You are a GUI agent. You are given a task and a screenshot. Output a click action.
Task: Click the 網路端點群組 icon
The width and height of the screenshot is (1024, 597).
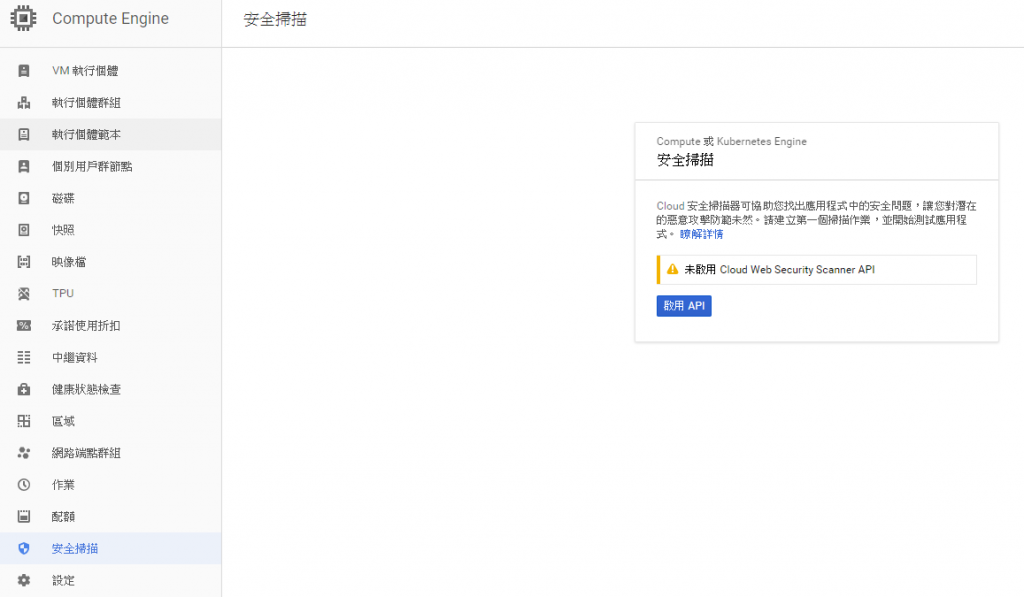tap(24, 453)
